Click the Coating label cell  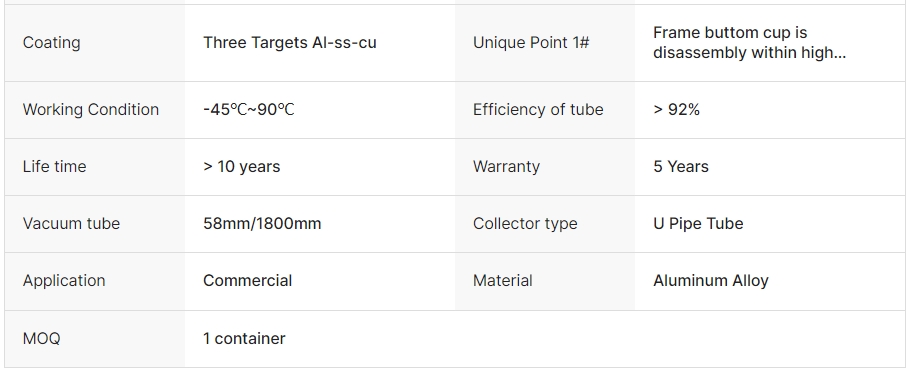95,43
